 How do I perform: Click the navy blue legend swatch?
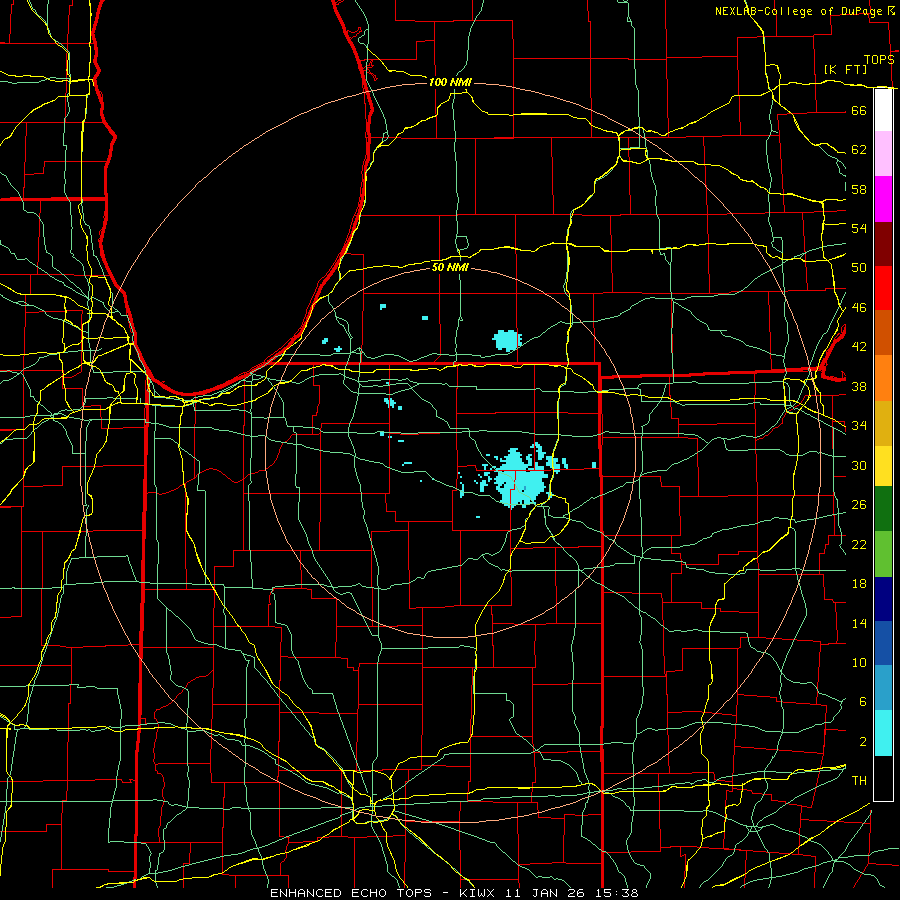pos(883,599)
